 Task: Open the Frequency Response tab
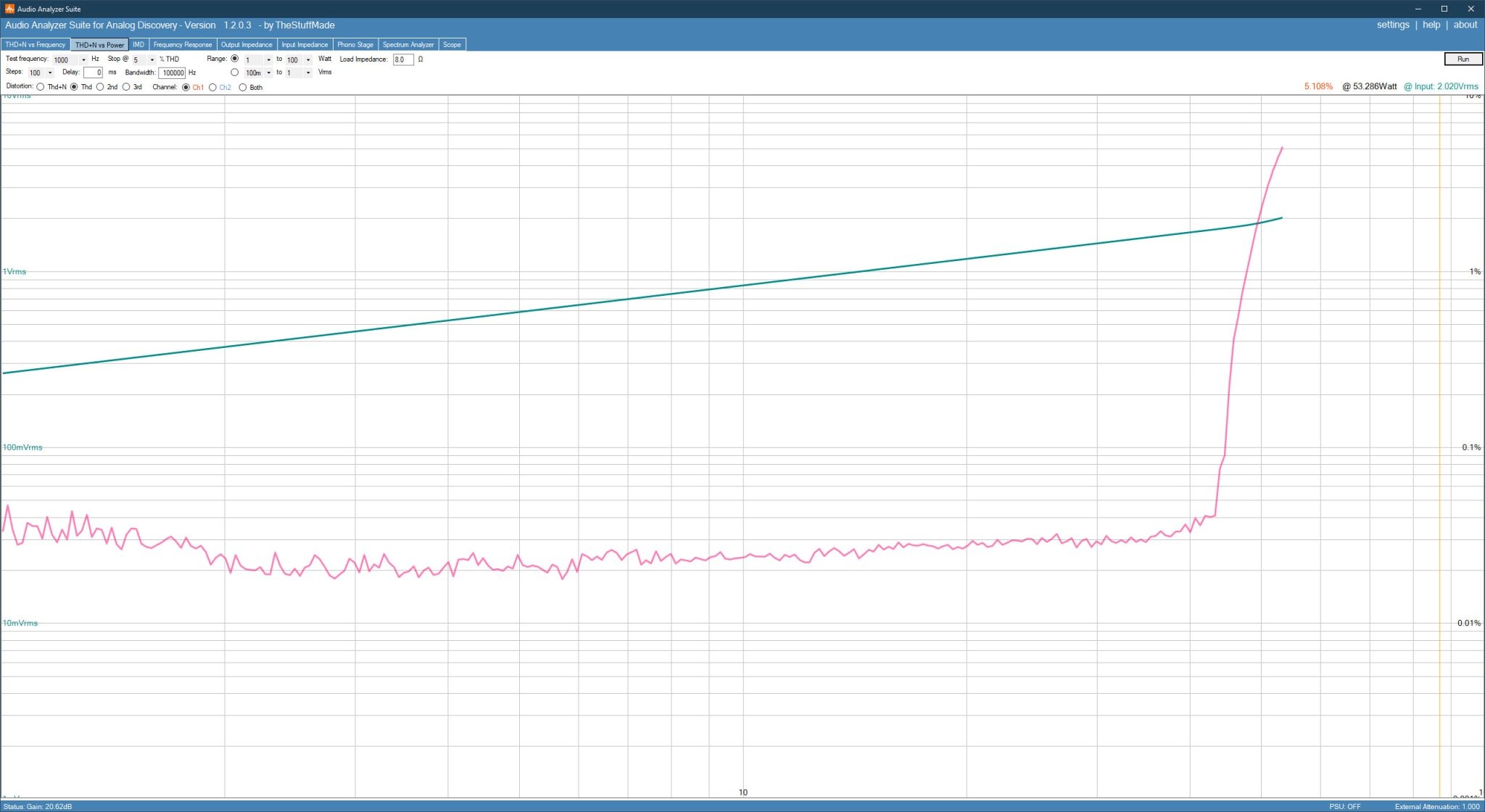[183, 45]
